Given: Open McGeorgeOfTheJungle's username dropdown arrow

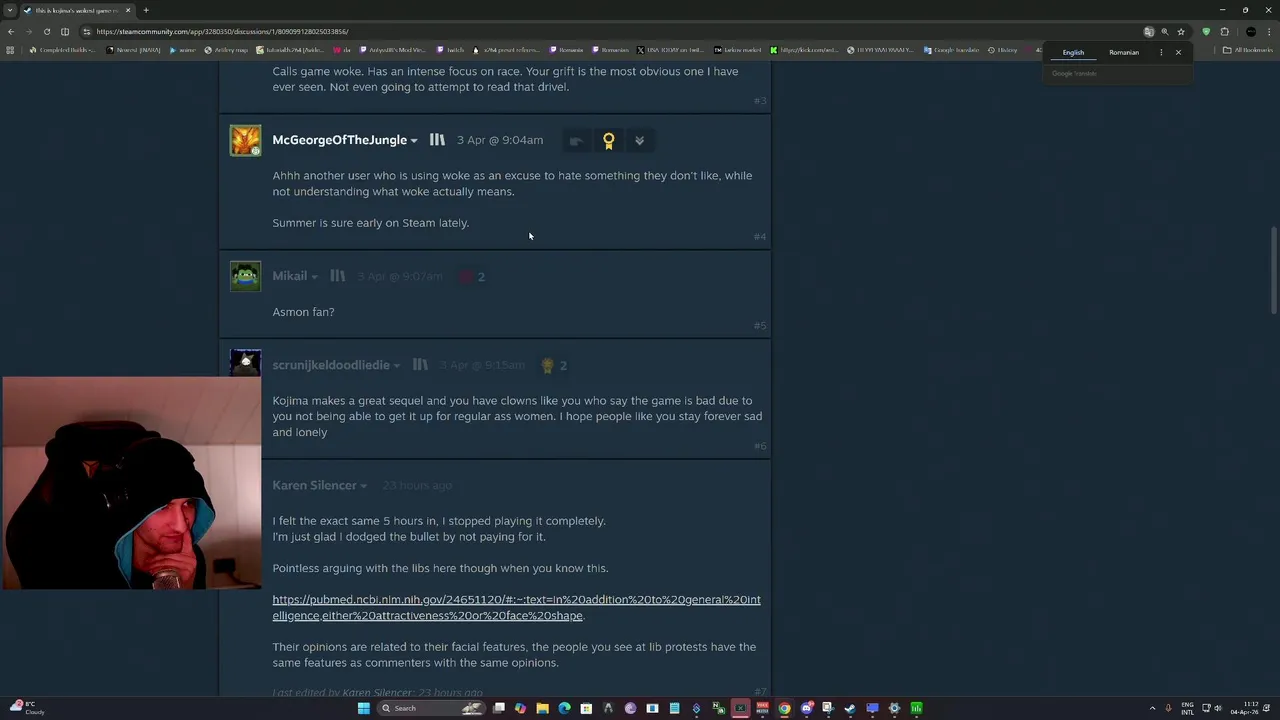Looking at the screenshot, I should coord(414,141).
